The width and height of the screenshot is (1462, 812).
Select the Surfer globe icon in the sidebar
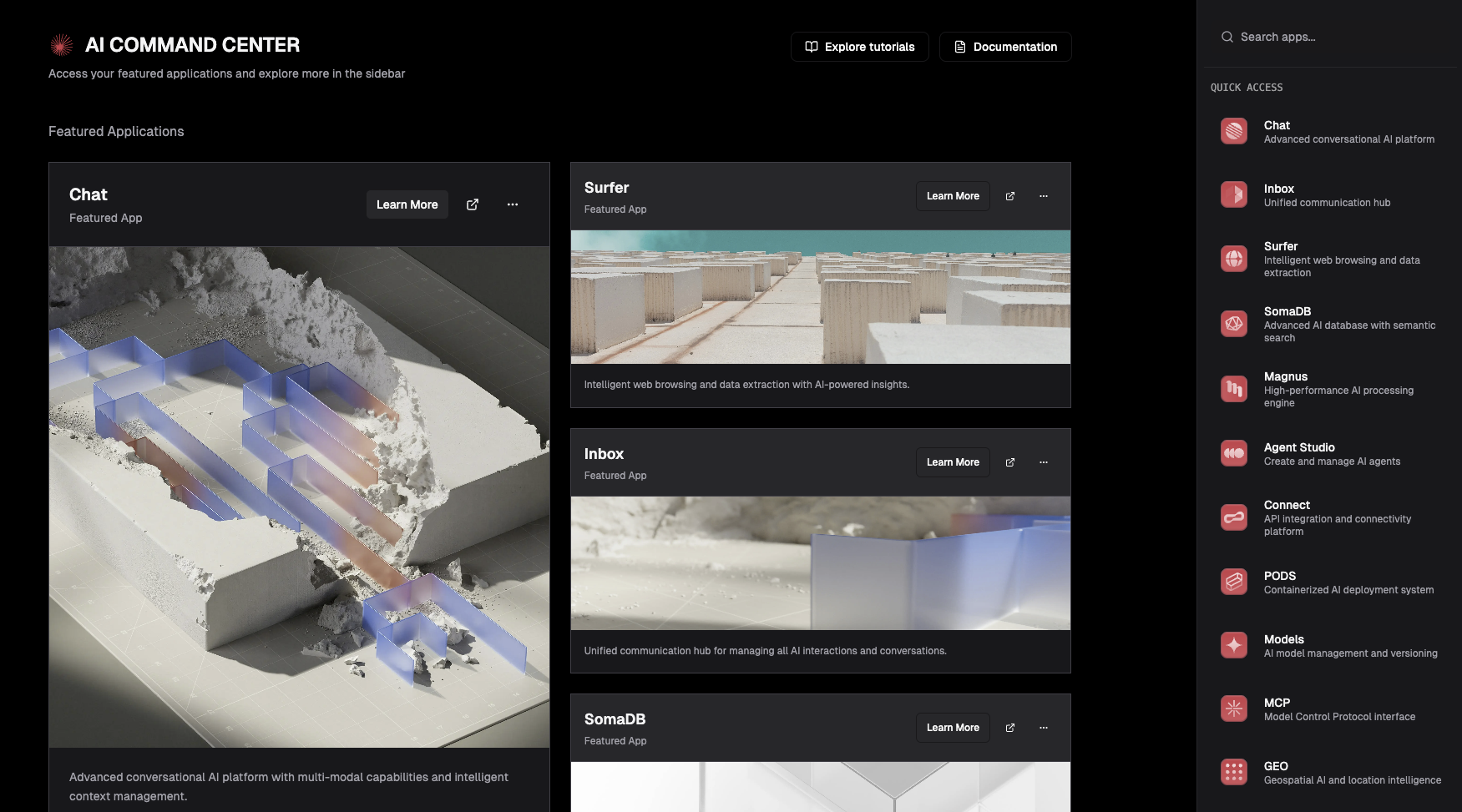(1233, 259)
